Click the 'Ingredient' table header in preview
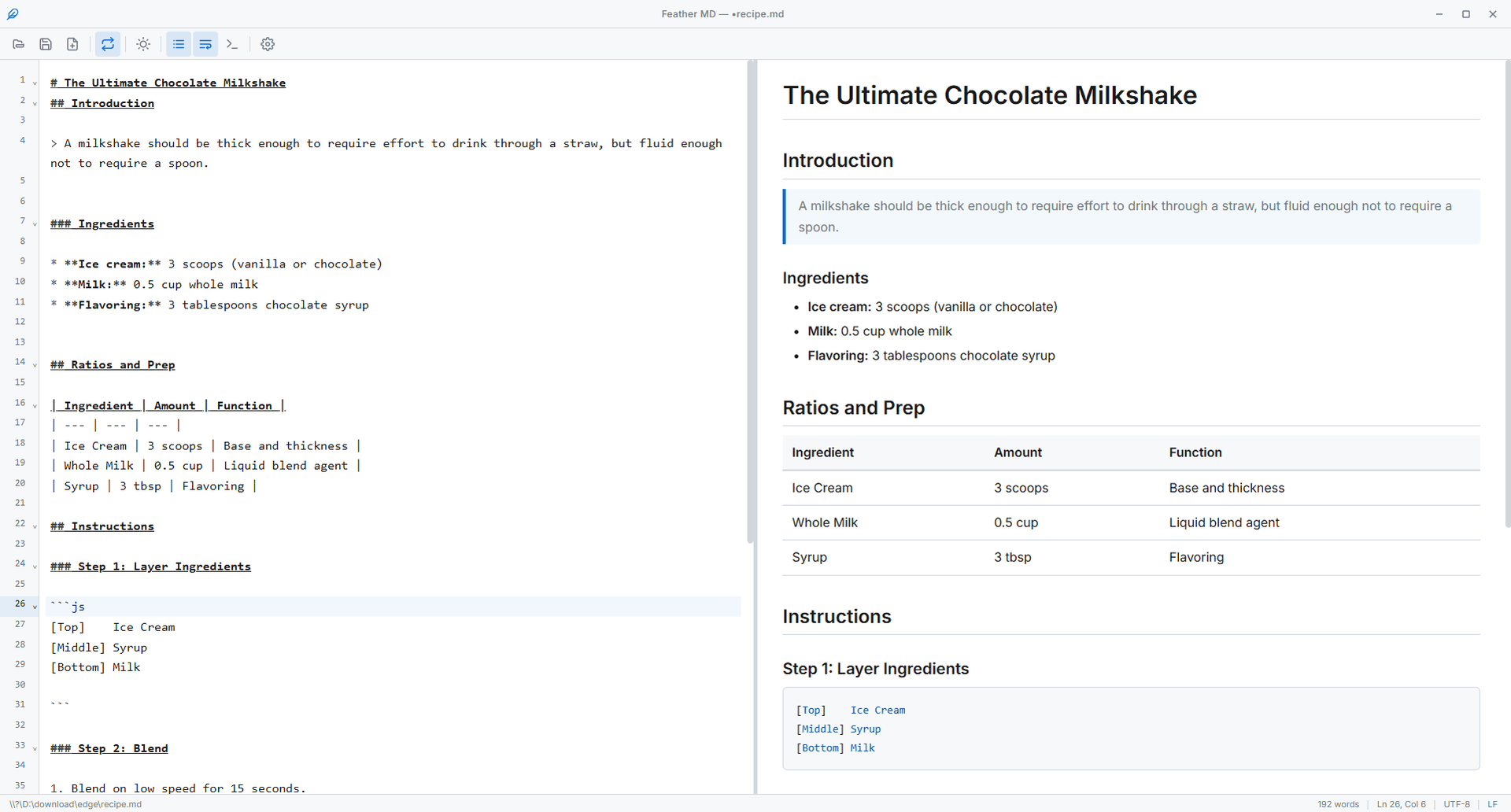 pyautogui.click(x=822, y=452)
